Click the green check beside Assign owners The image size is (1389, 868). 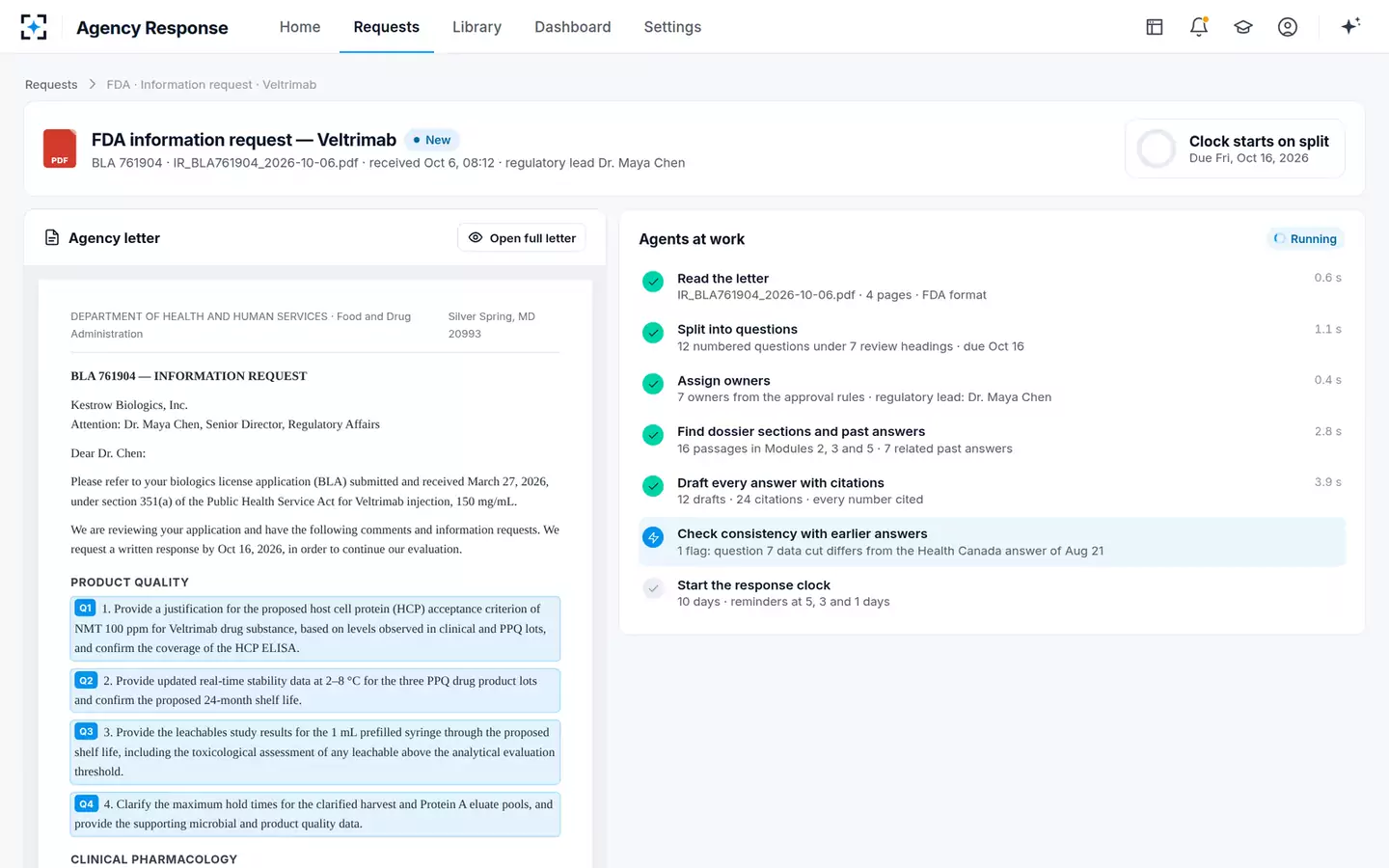[653, 384]
